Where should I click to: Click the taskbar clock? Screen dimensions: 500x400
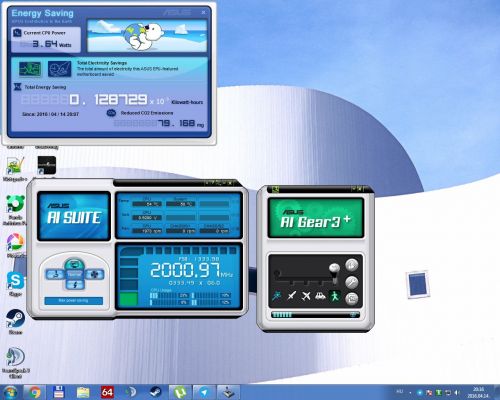[x=478, y=392]
